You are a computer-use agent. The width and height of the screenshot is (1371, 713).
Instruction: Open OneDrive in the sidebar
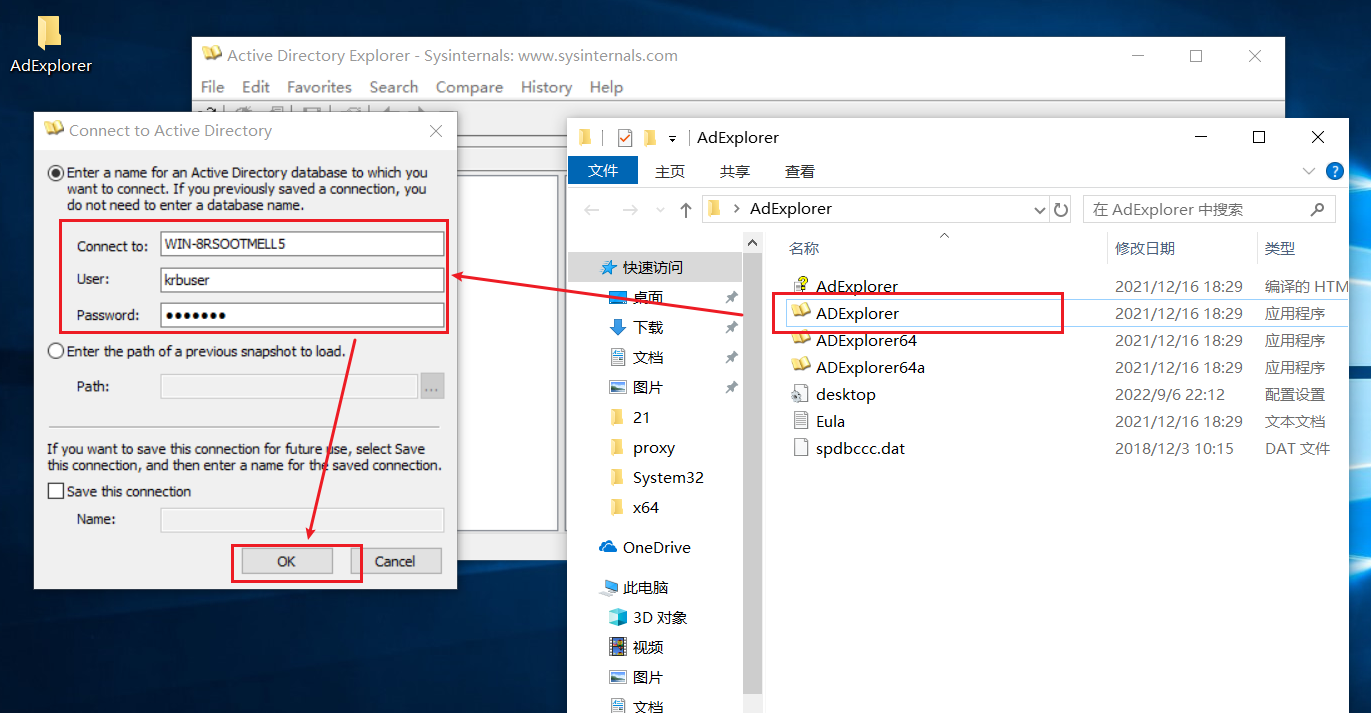(645, 547)
